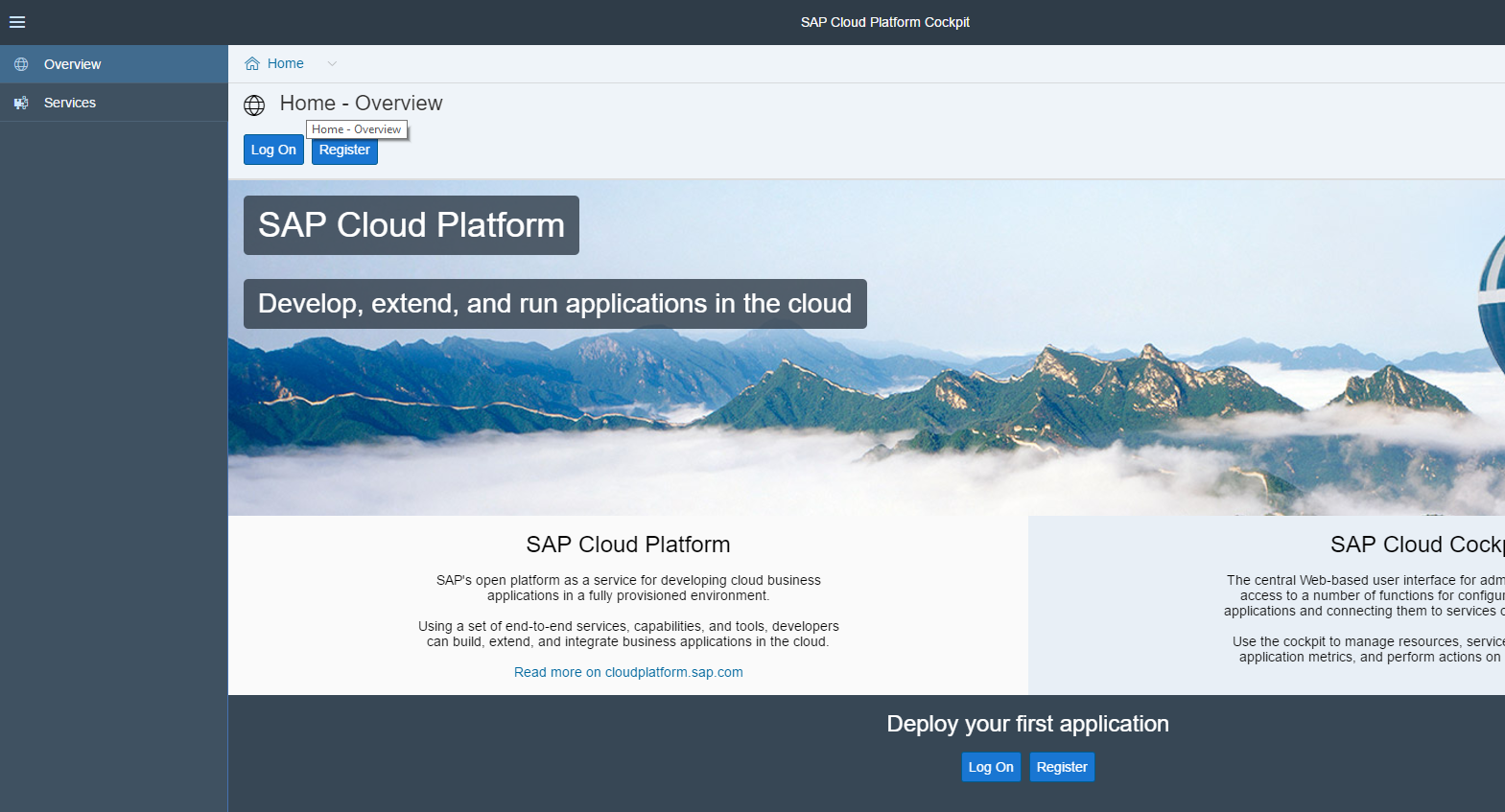The height and width of the screenshot is (812, 1505).
Task: Open the Overview sidebar item
Action: 114,64
